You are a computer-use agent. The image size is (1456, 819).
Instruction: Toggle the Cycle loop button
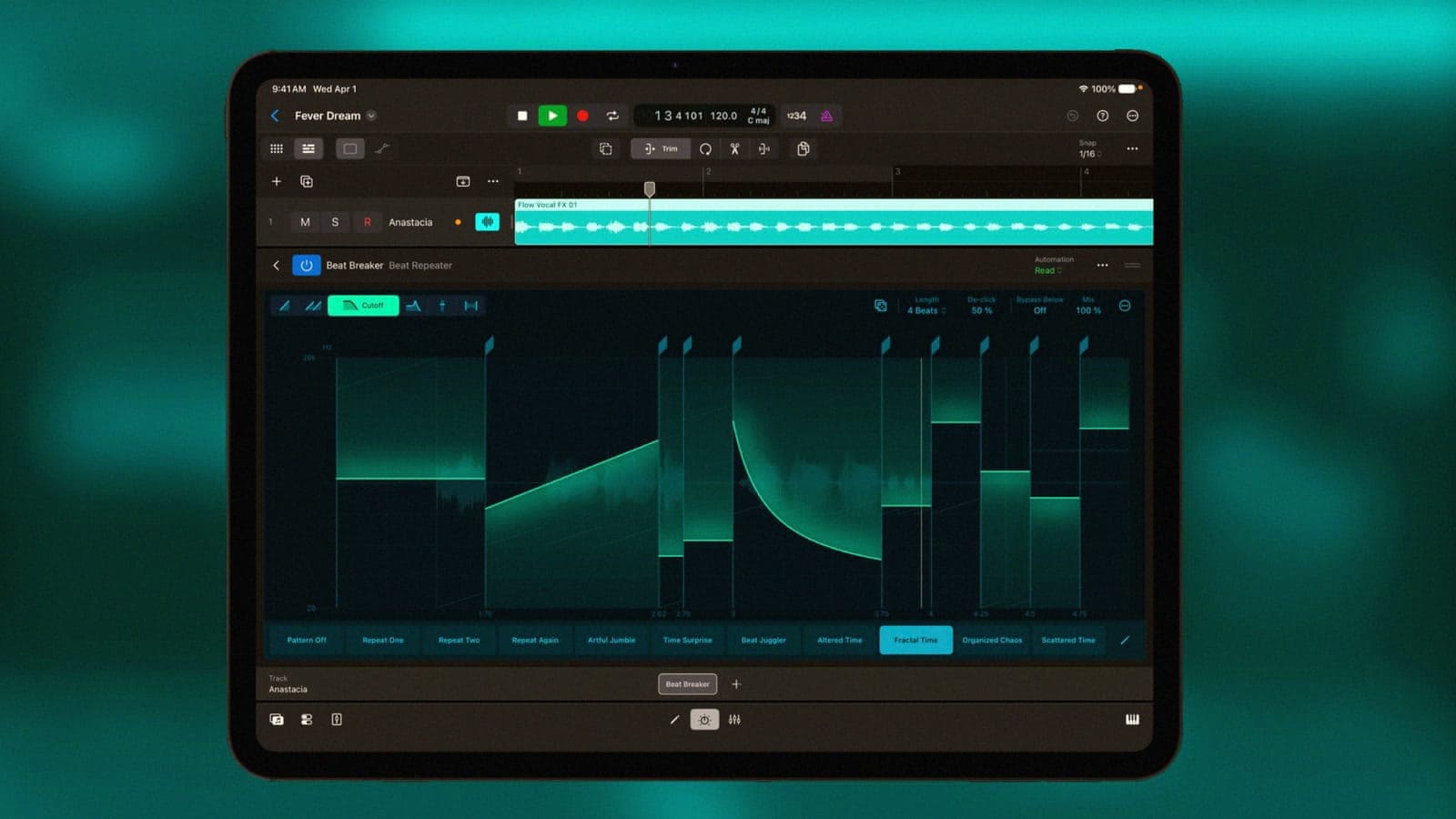click(612, 116)
